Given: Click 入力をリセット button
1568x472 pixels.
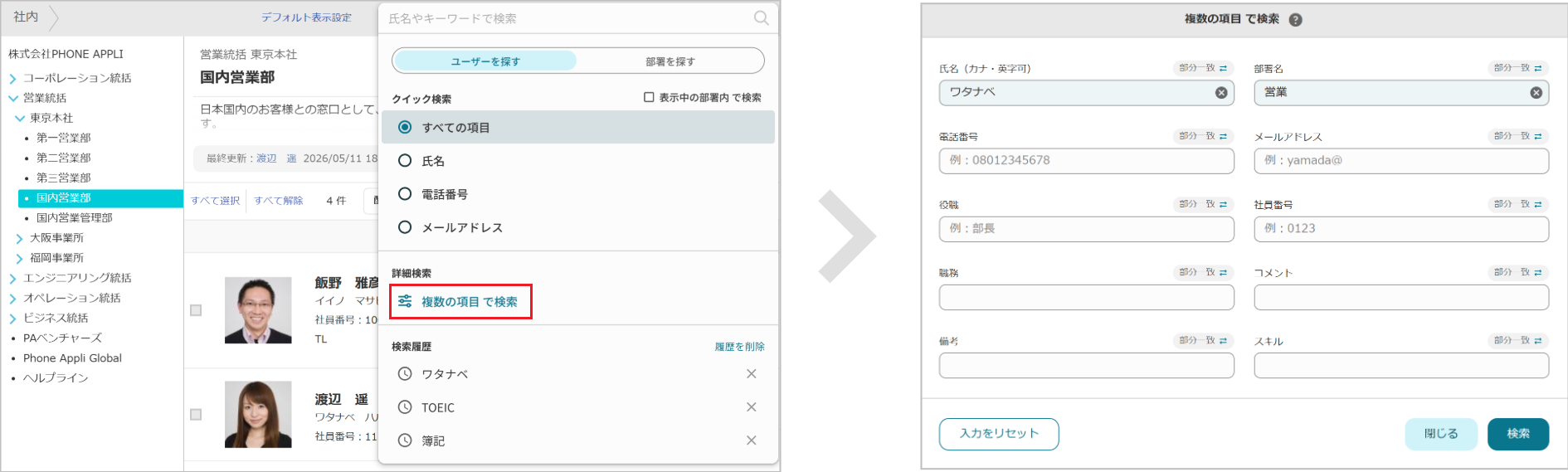Looking at the screenshot, I should pyautogui.click(x=999, y=434).
